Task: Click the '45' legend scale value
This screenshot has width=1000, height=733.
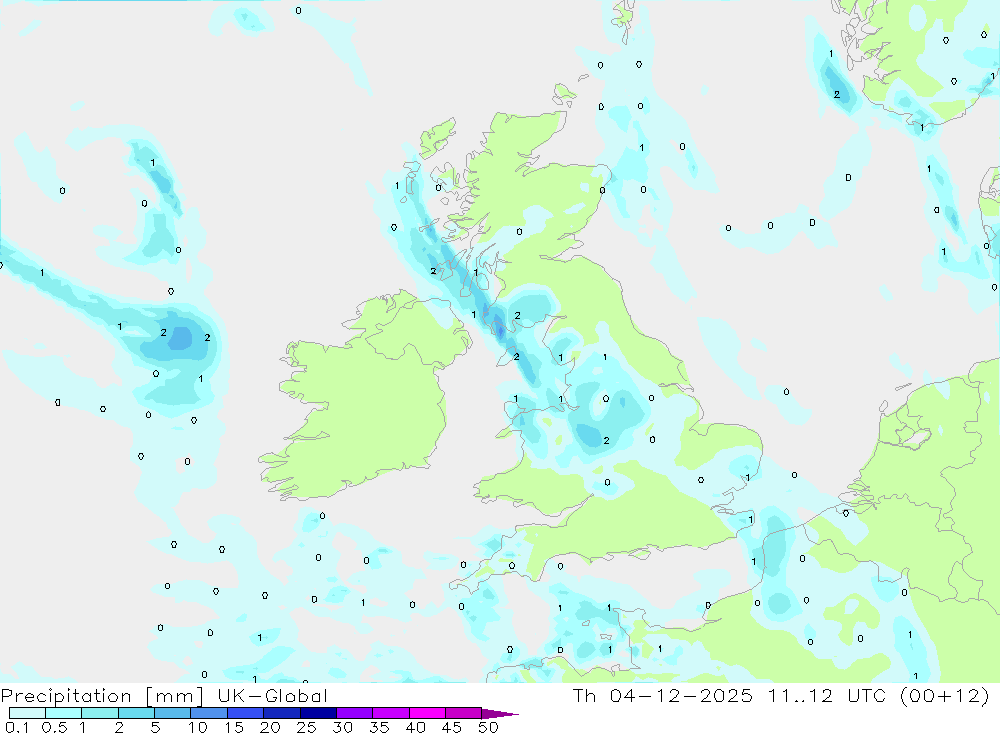Action: coord(452,727)
